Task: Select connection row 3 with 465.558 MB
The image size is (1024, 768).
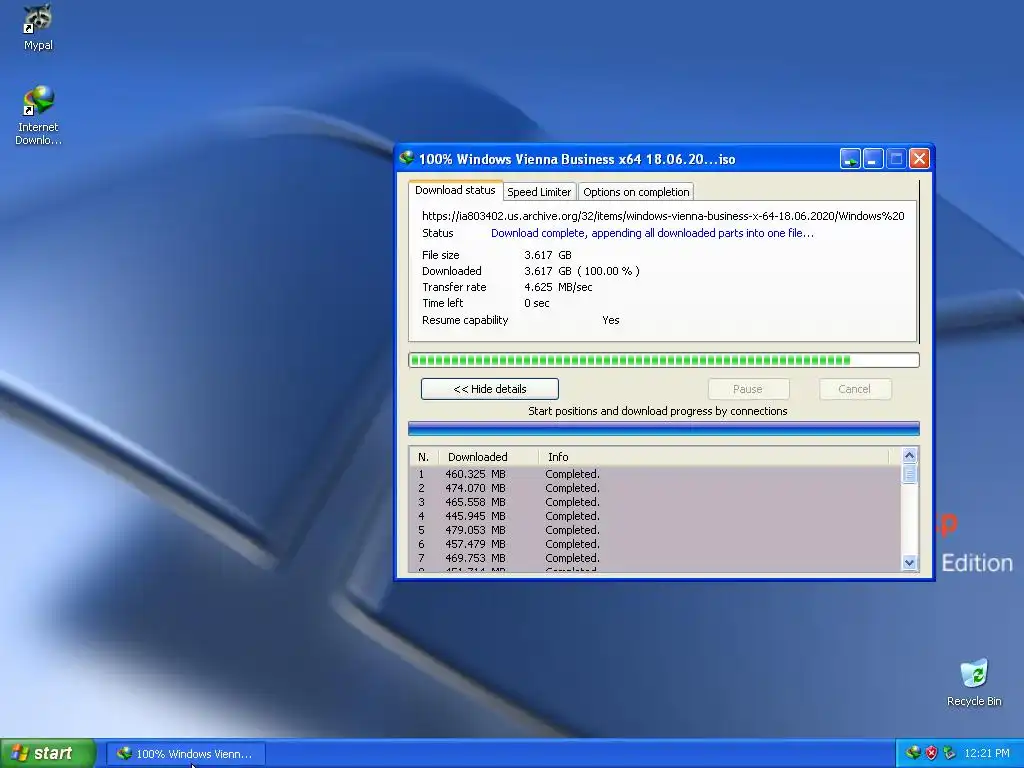Action: (655, 502)
